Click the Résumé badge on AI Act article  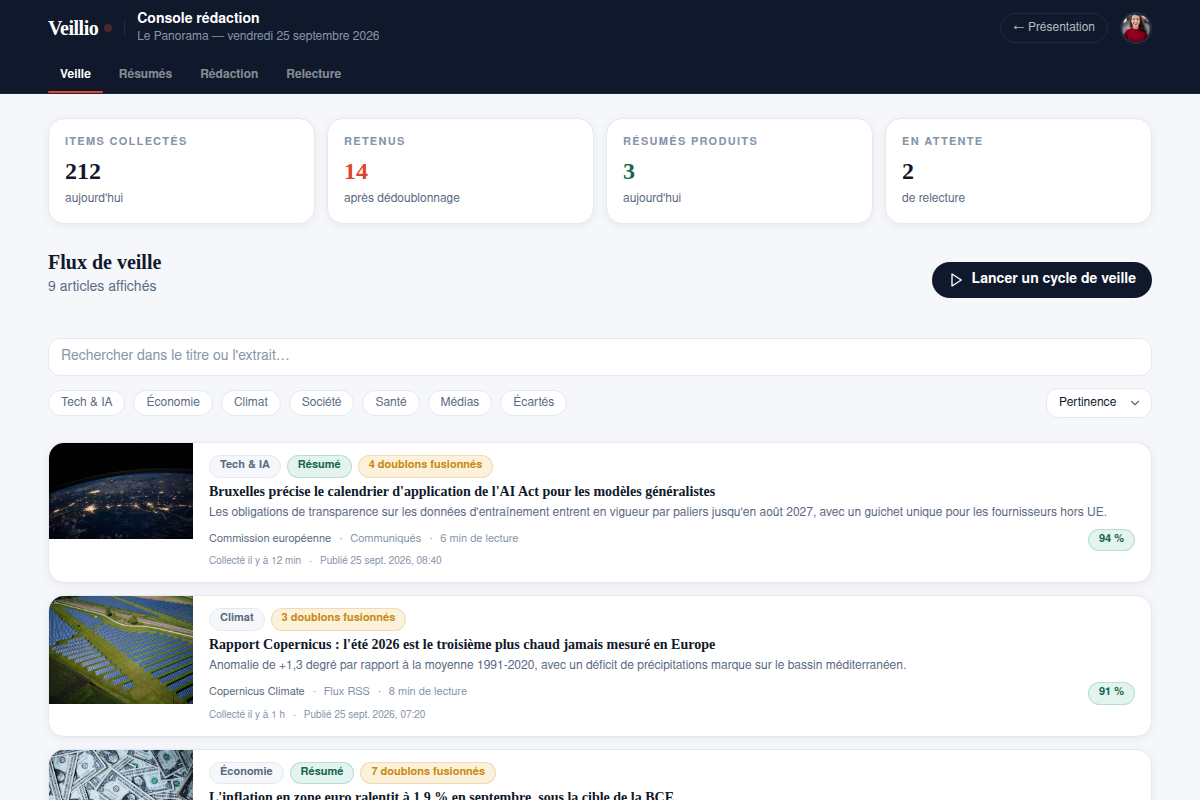pos(319,465)
